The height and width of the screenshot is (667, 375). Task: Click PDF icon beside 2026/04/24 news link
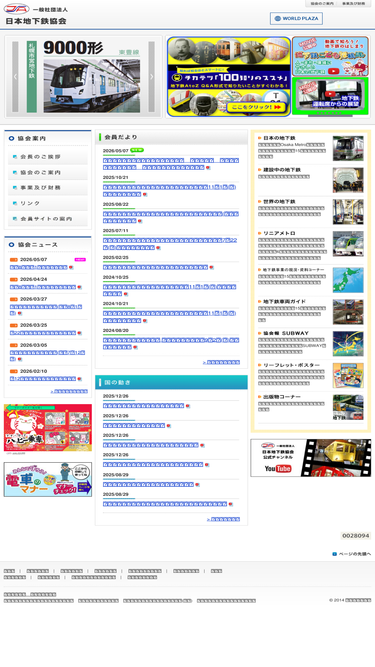click(x=80, y=288)
